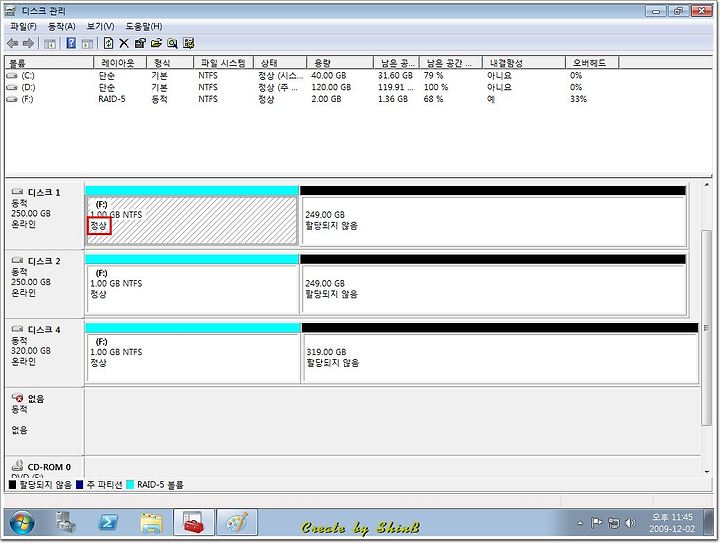Click the RAID-5 layout cell

(x=112, y=99)
